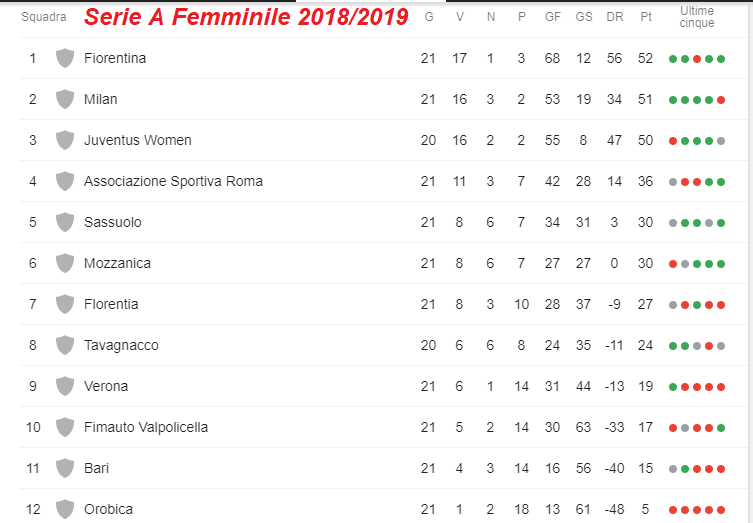The width and height of the screenshot is (753, 523).
Task: Click the Ultime cinque column header
Action: pyautogui.click(x=697, y=16)
